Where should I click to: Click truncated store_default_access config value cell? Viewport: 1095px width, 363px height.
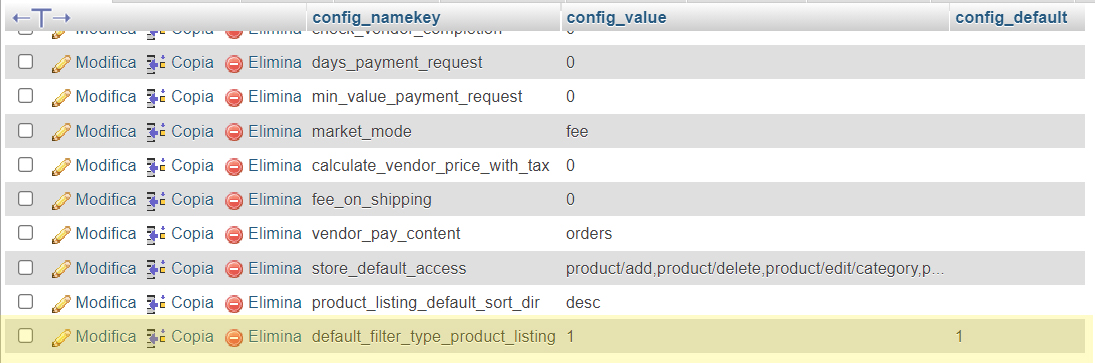(x=755, y=268)
